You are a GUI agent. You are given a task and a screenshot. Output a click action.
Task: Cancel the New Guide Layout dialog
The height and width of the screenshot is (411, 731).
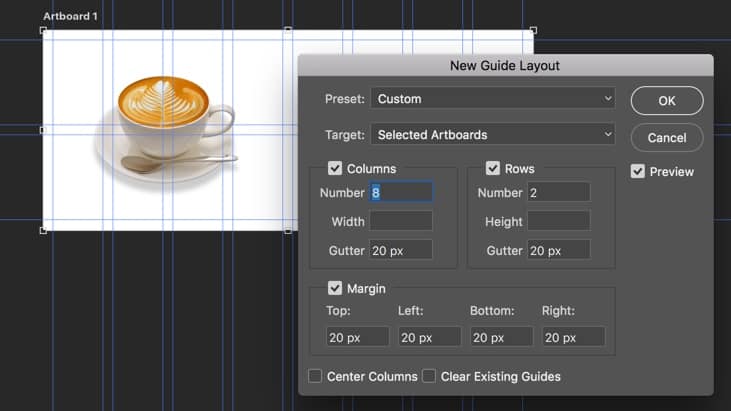click(667, 137)
